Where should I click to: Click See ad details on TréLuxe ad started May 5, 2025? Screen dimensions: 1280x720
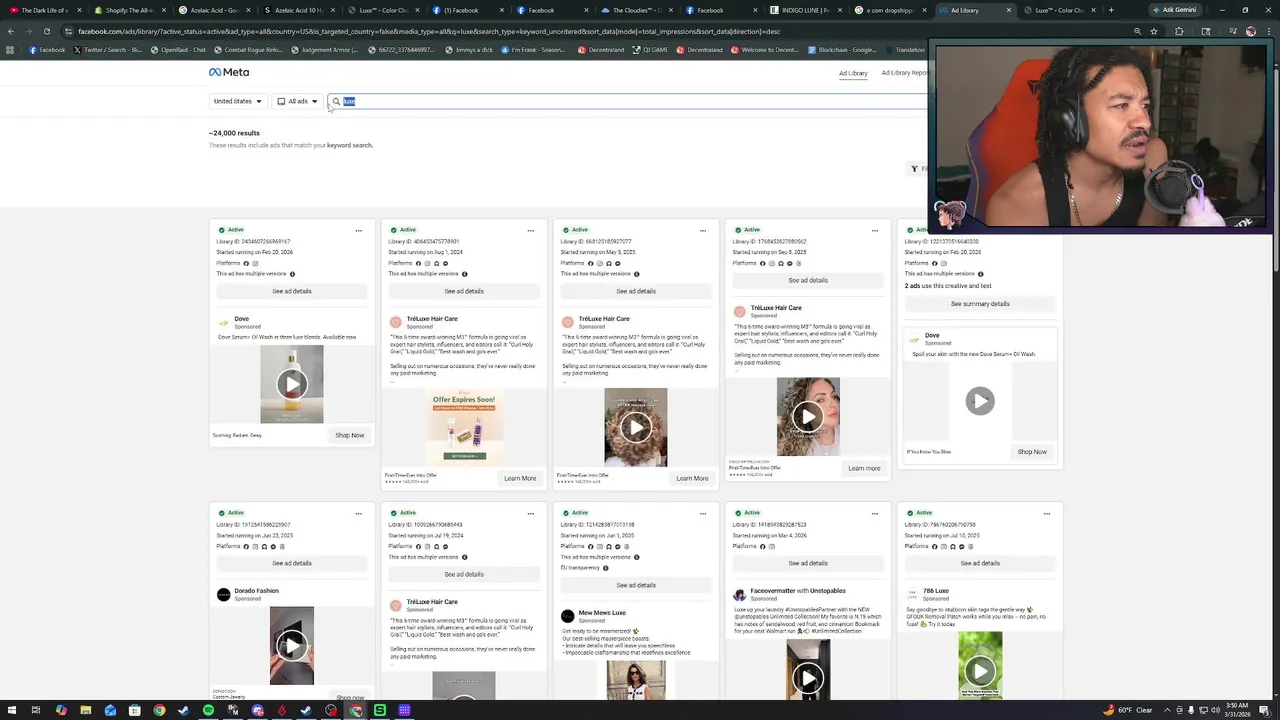(636, 291)
